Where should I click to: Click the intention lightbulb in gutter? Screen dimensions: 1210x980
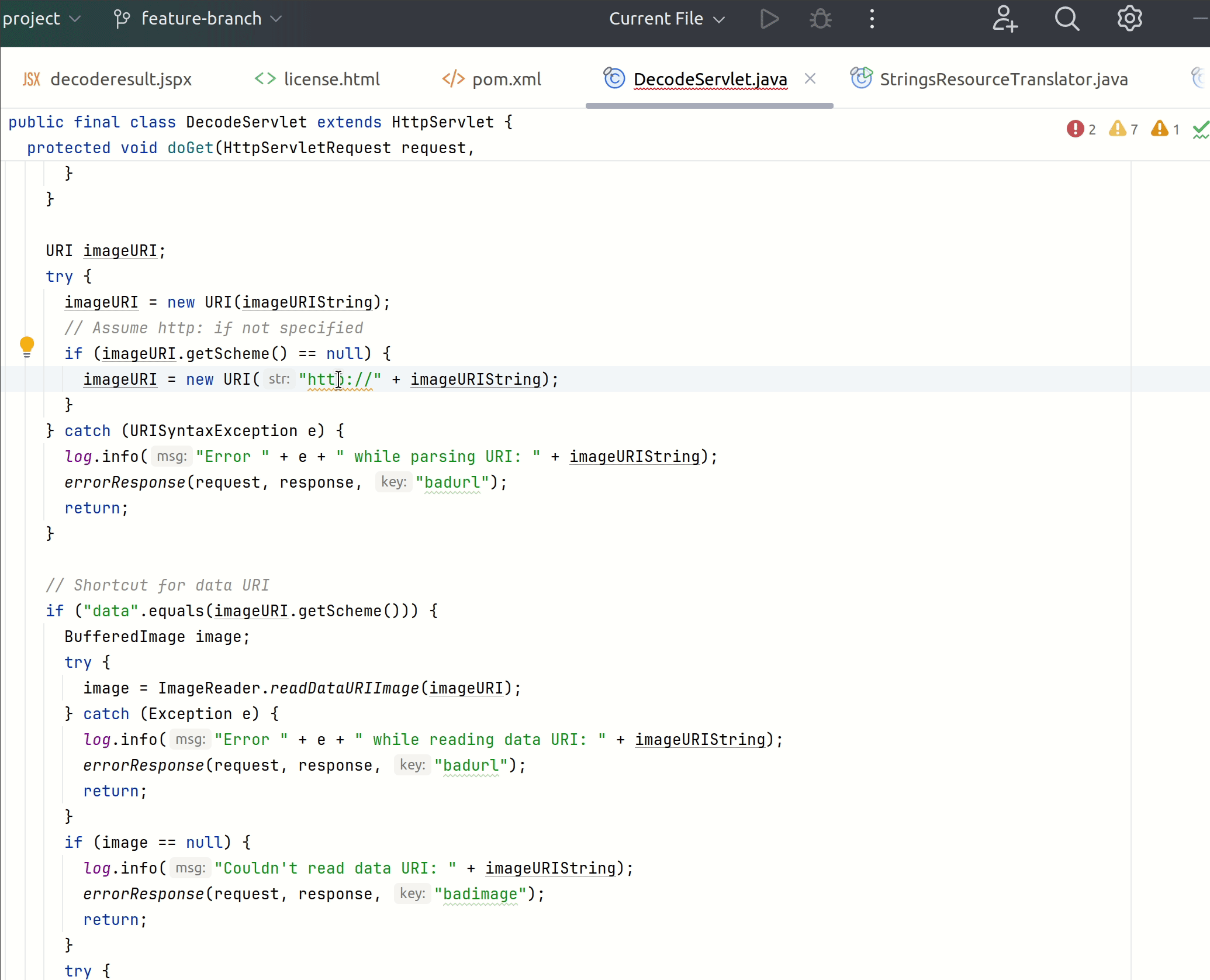(27, 347)
